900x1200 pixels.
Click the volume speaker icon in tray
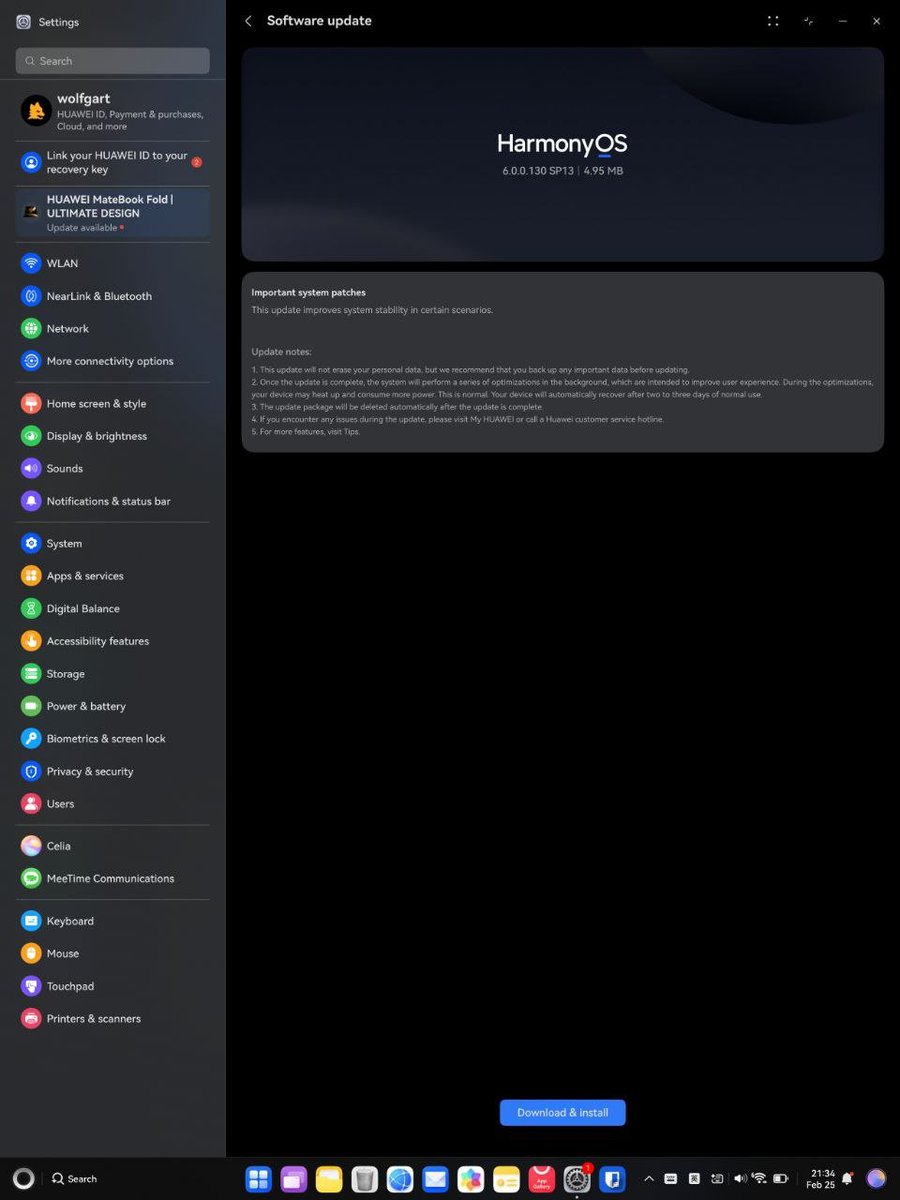pos(739,1179)
